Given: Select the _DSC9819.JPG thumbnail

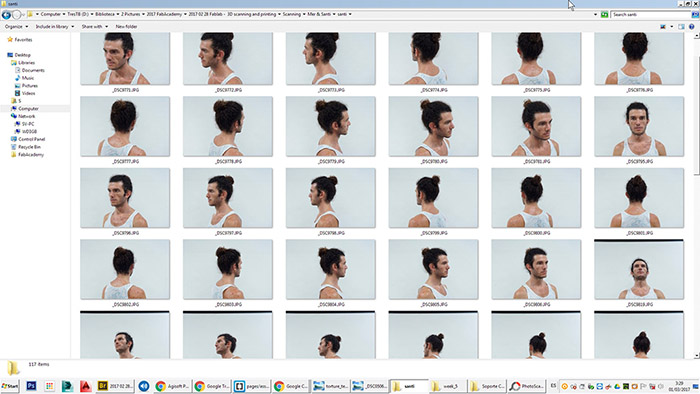Looking at the screenshot, I should 639,270.
